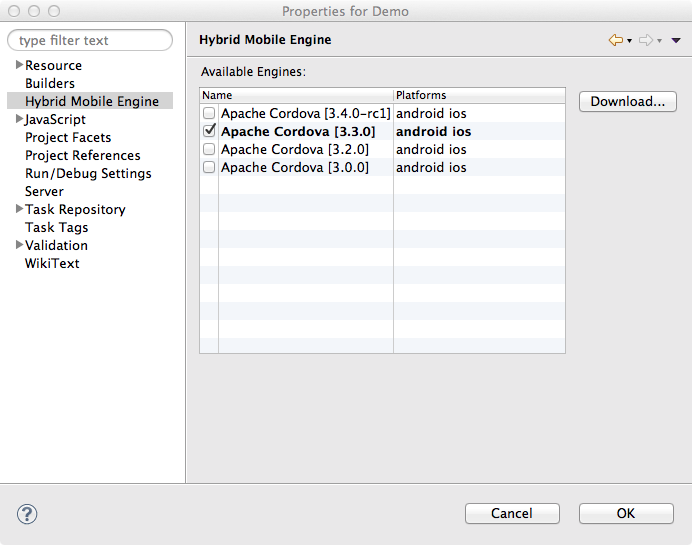Open Project References page
This screenshot has height=545, width=692.
tap(83, 155)
